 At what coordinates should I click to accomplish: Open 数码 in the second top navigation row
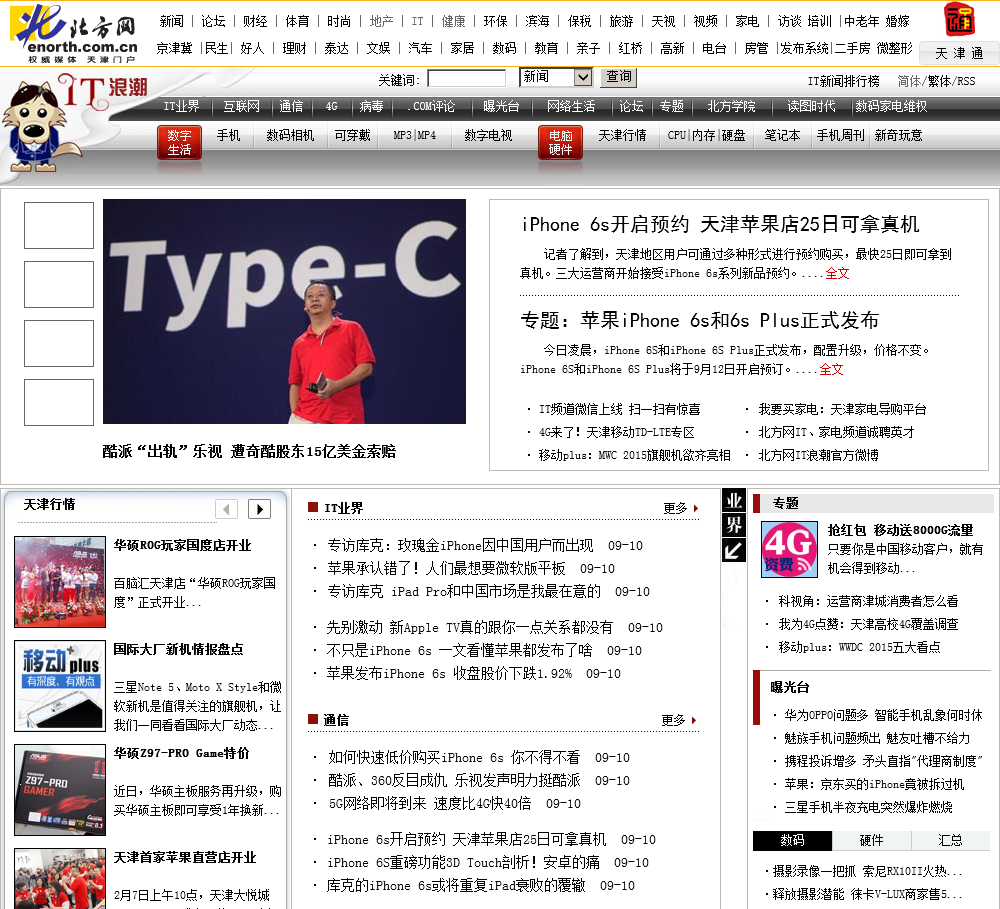(x=504, y=48)
